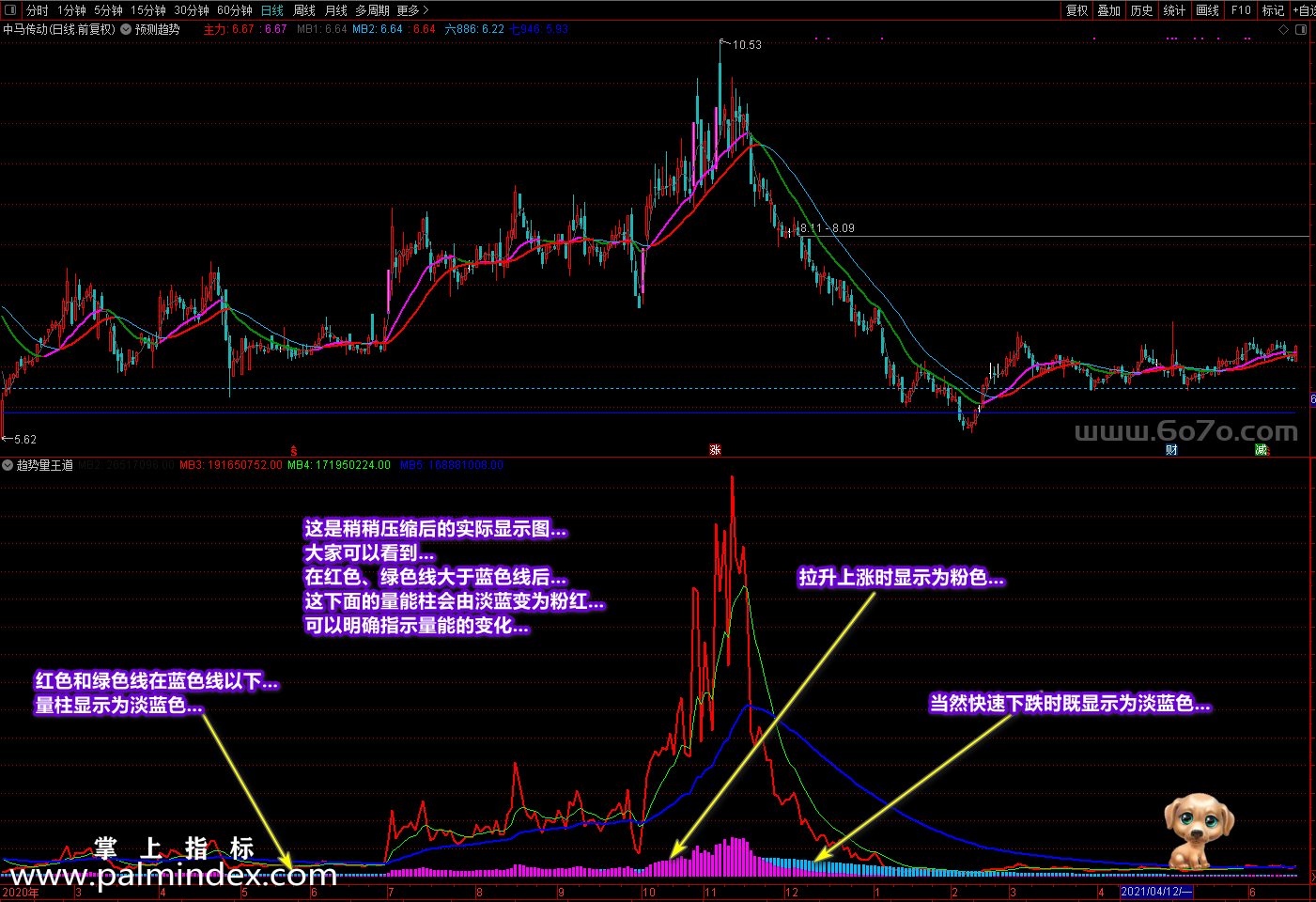
Task: Open F10 company info
Action: click(1241, 10)
